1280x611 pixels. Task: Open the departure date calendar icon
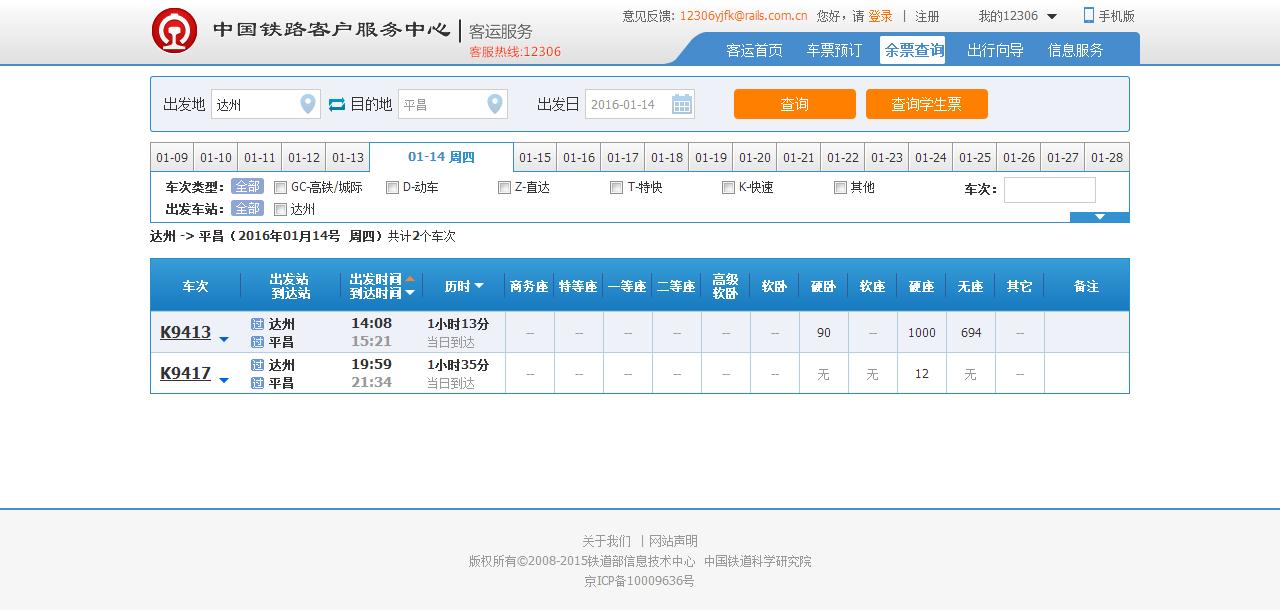click(682, 104)
